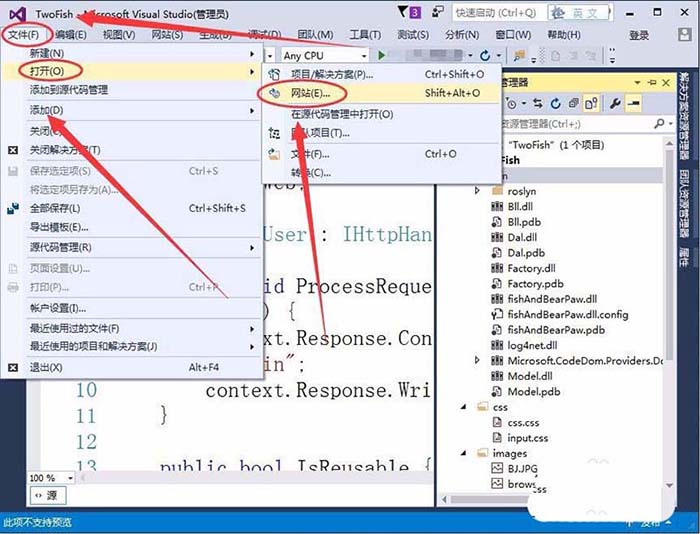Open 团队资源管理器 side tab

(x=683, y=204)
